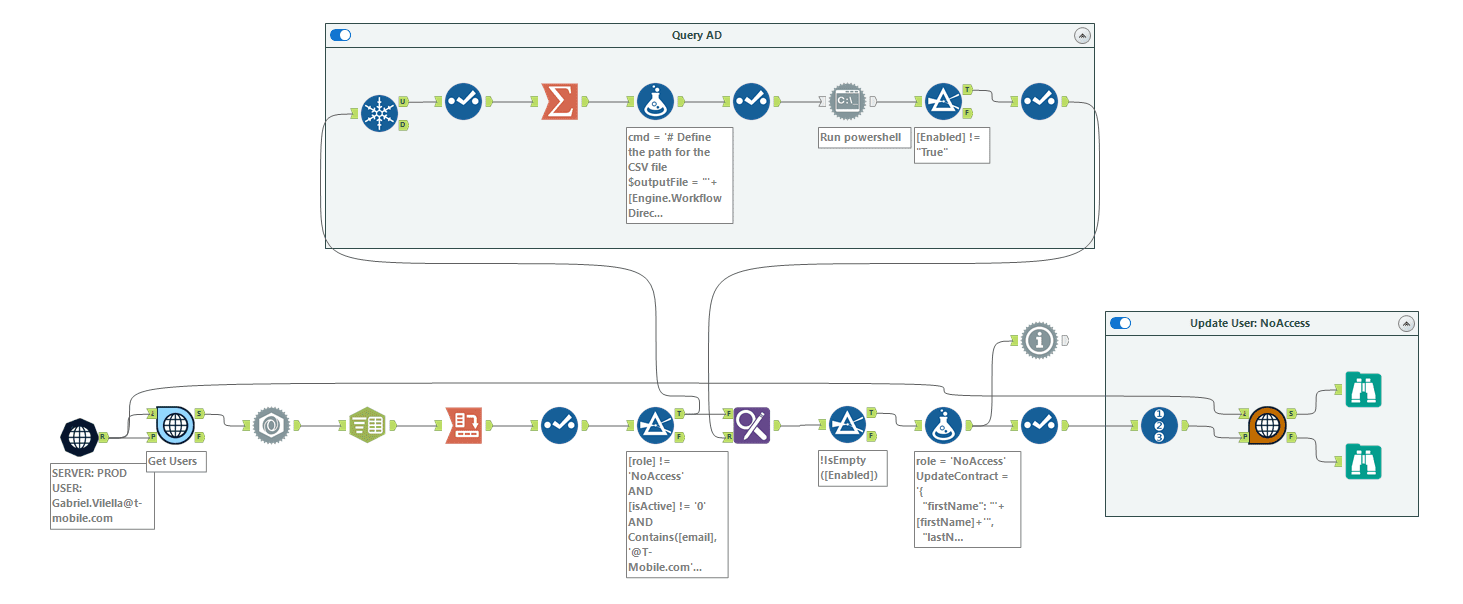Click the JSON Parse tool icon

tap(271, 424)
